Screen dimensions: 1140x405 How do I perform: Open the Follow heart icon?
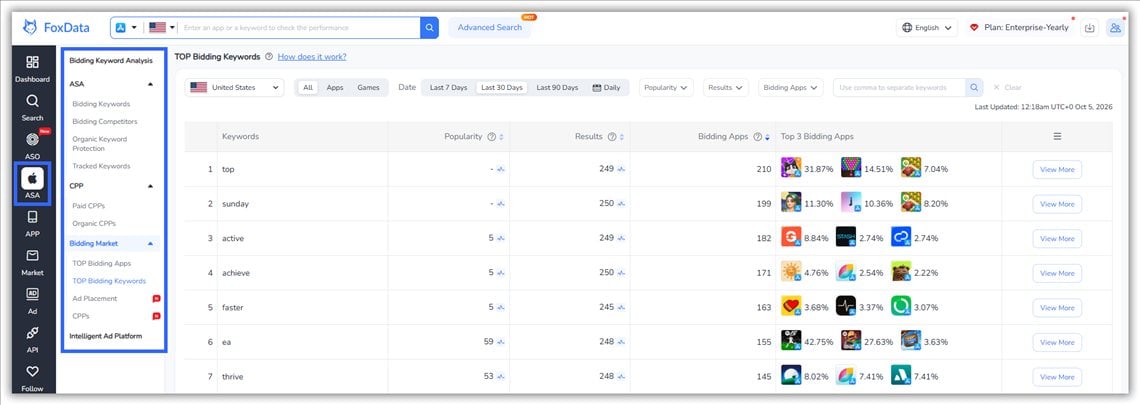33,372
